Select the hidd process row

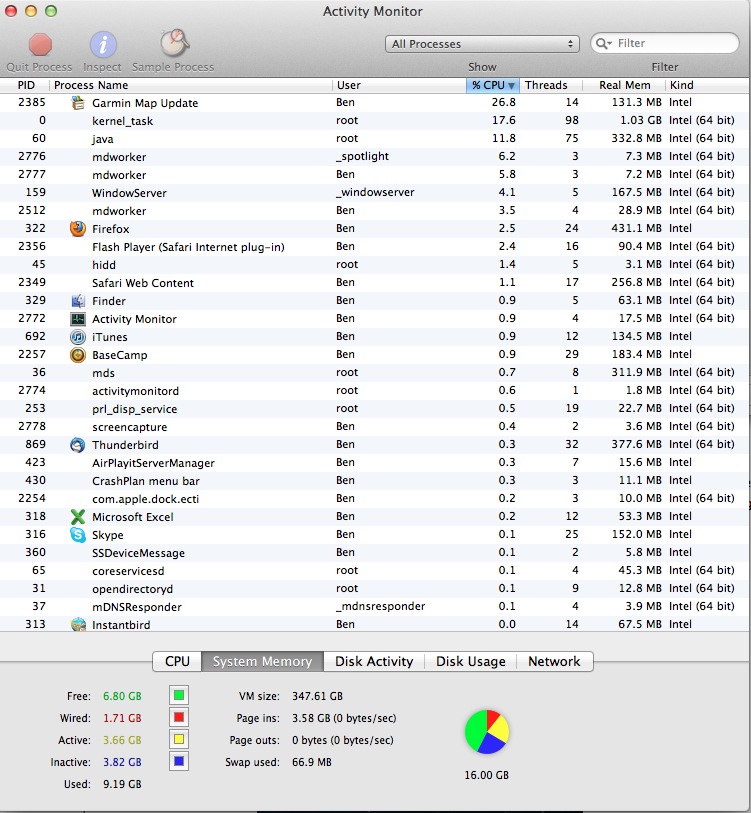pyautogui.click(x=375, y=264)
